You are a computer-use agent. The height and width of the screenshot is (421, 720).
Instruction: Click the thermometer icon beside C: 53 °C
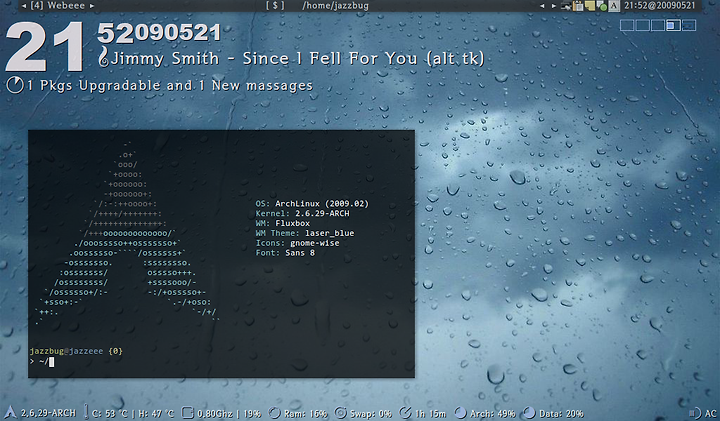(x=86, y=412)
